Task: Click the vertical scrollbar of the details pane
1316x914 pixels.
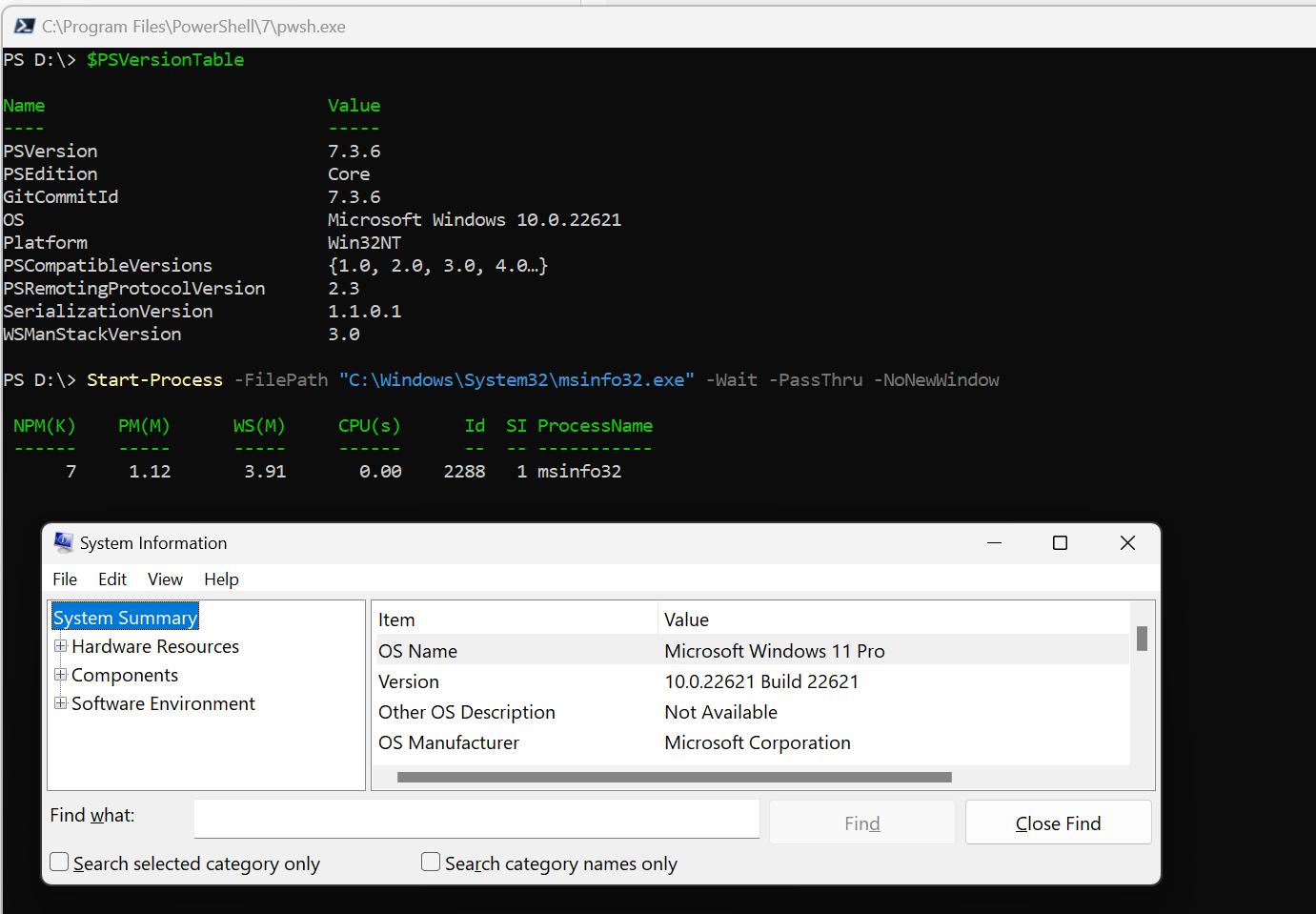Action: pyautogui.click(x=1141, y=639)
